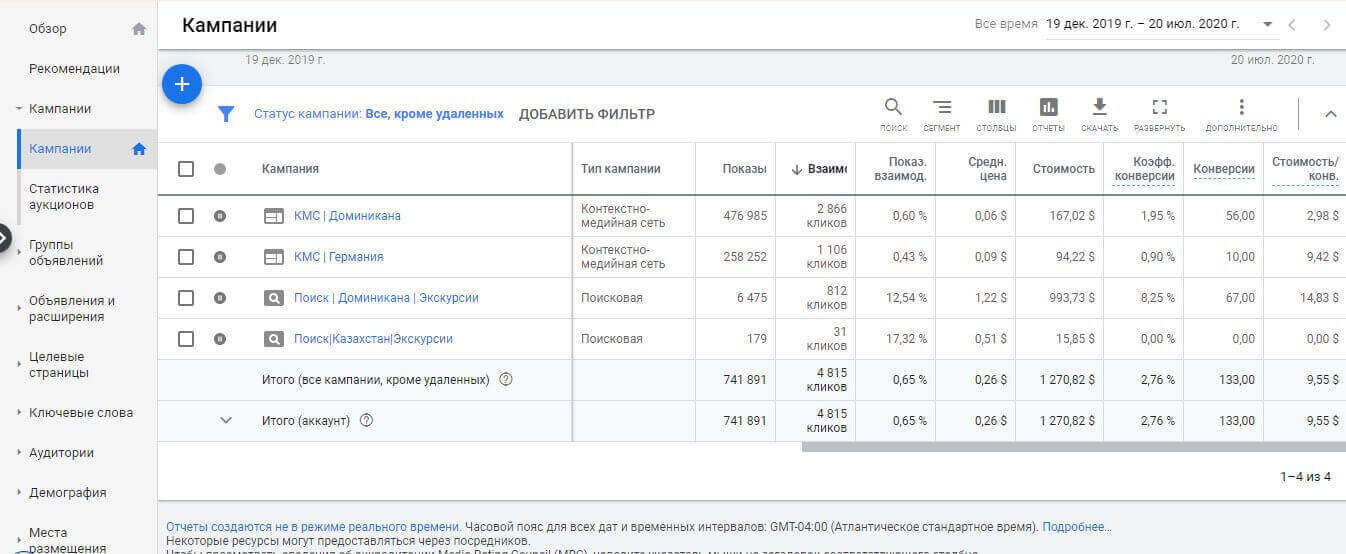Click the horizontal table scrollbar
This screenshot has width=1346, height=554.
tap(1072, 447)
